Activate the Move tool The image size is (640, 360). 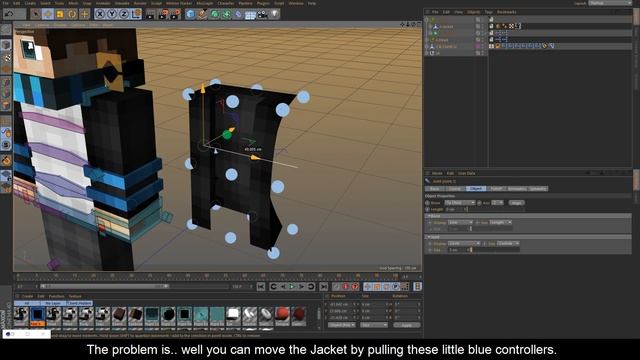tap(48, 14)
